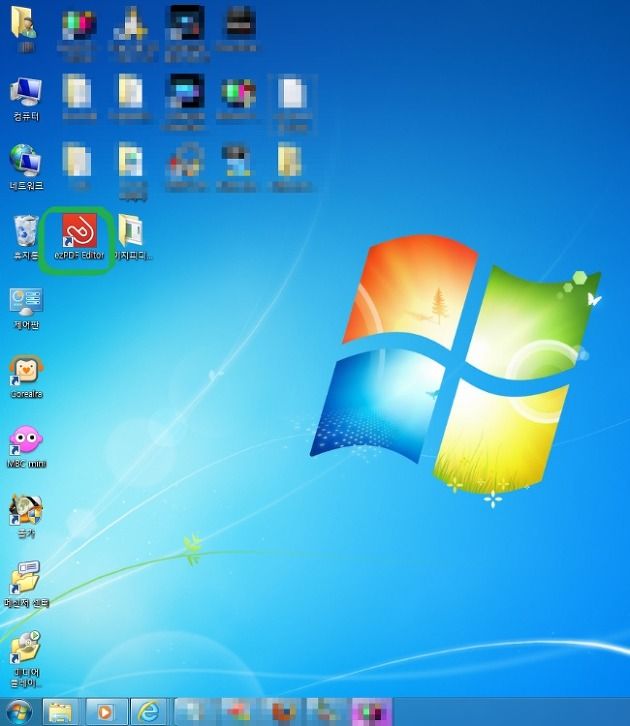Select the 컴퓨터 desktop icon
The image size is (630, 726).
[x=26, y=99]
